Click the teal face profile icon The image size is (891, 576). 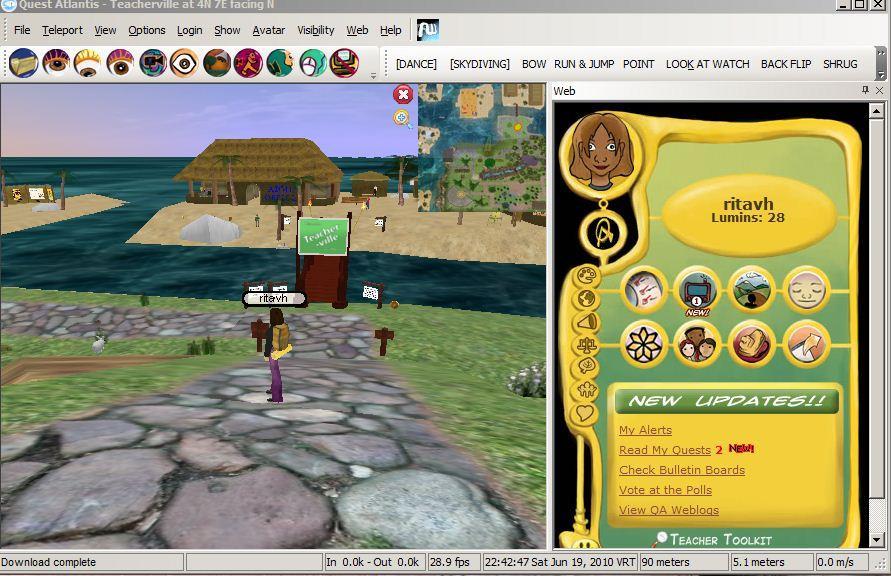(280, 62)
